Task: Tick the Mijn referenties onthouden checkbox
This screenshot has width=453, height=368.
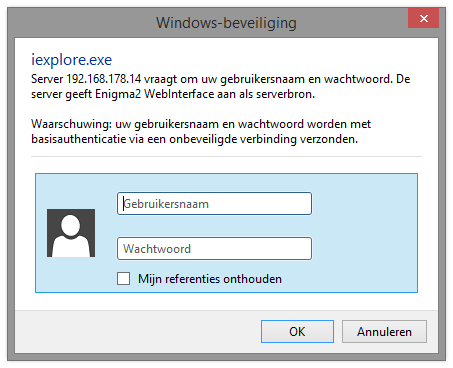Action: click(124, 278)
